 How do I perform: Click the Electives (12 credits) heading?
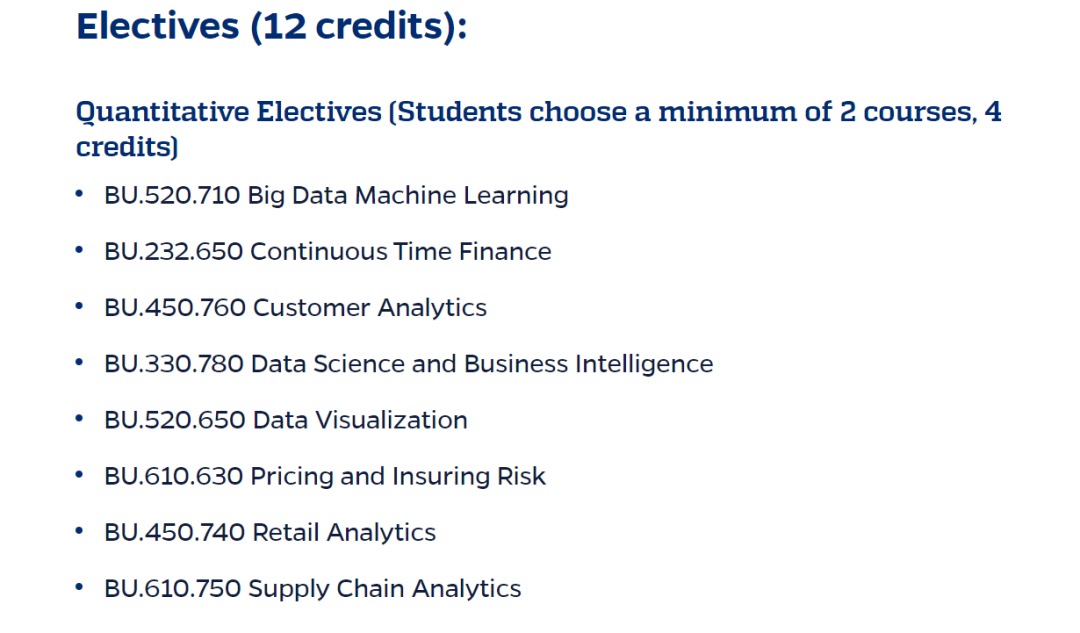coord(271,28)
